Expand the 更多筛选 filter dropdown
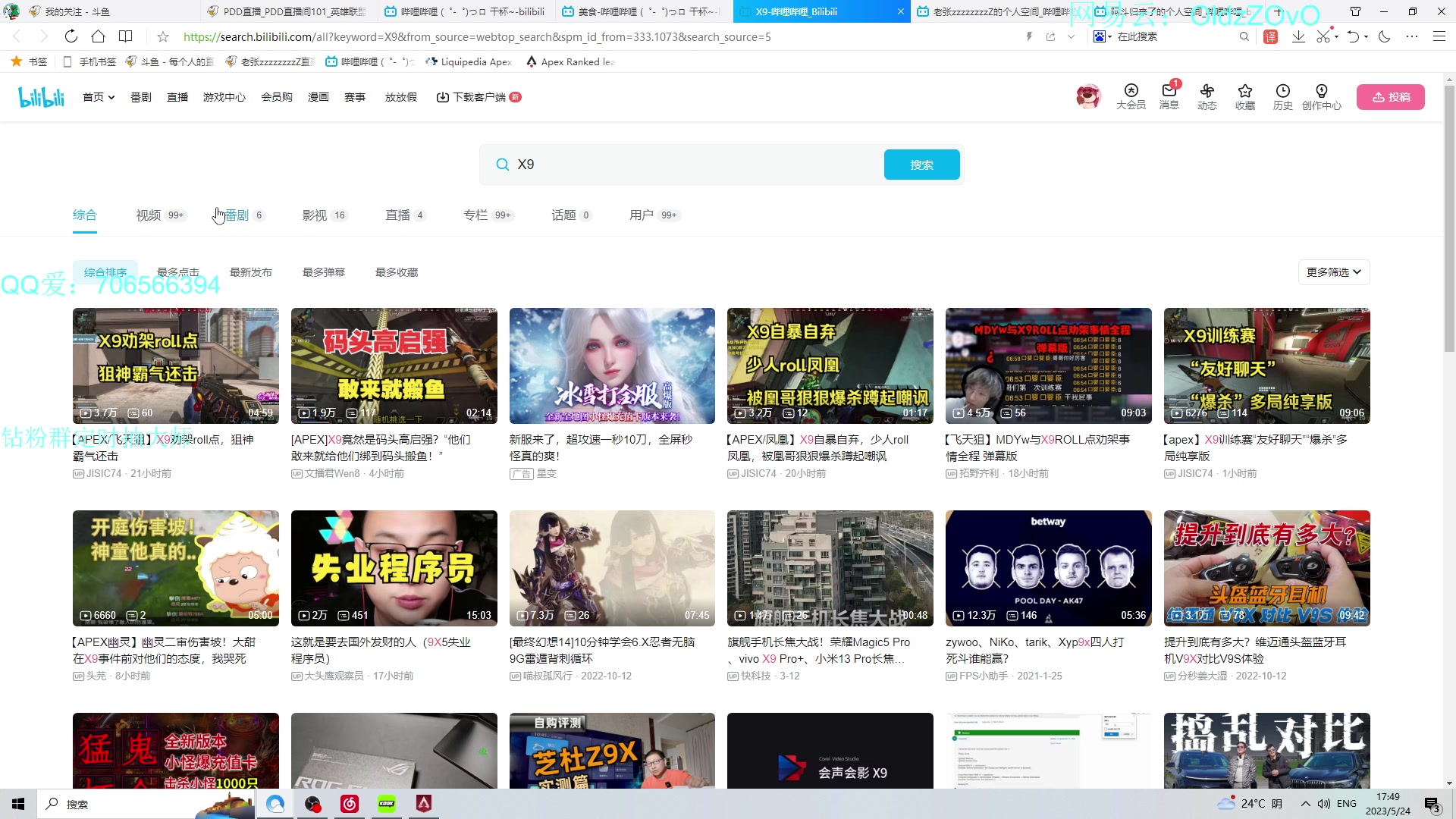The width and height of the screenshot is (1456, 819). pos(1334,272)
